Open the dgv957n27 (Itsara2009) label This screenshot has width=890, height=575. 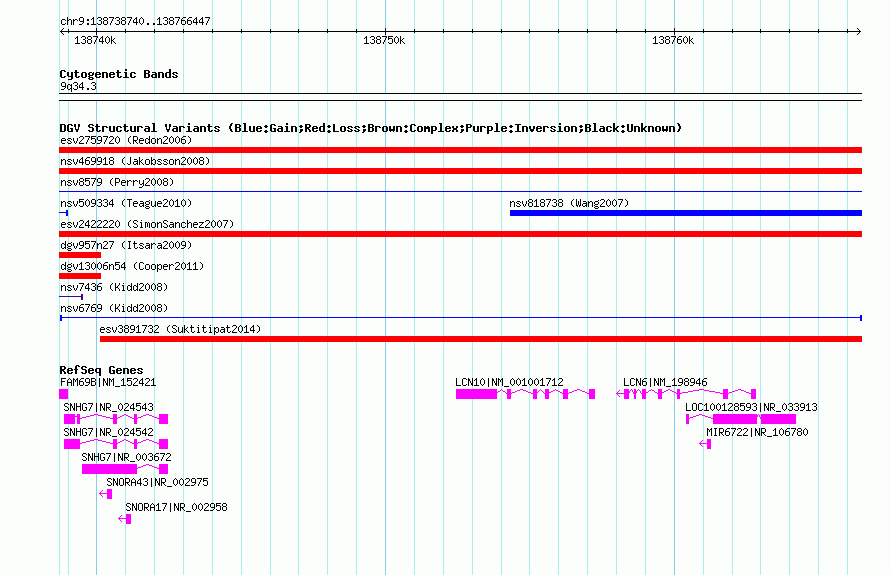tap(126, 245)
